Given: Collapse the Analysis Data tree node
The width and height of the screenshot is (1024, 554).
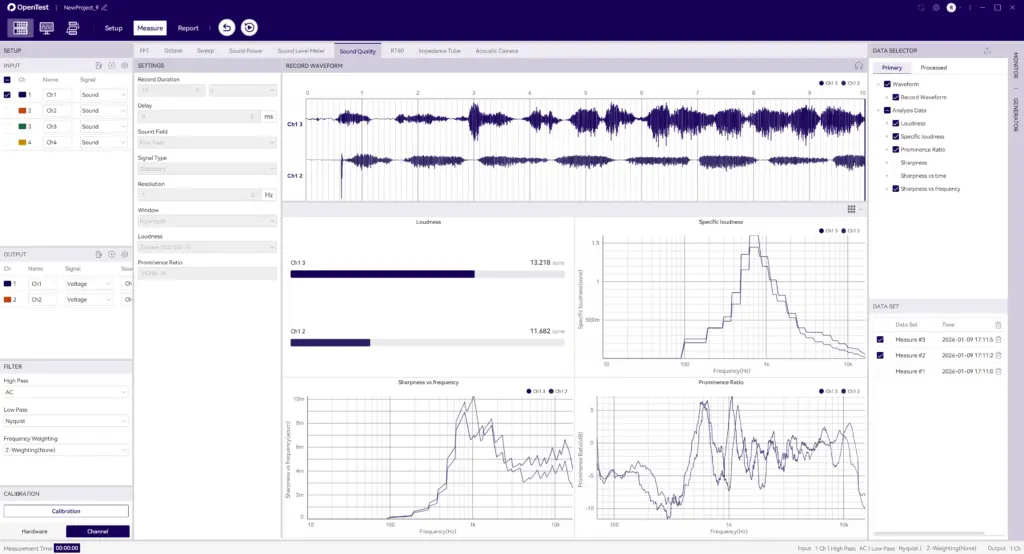Looking at the screenshot, I should 877,110.
